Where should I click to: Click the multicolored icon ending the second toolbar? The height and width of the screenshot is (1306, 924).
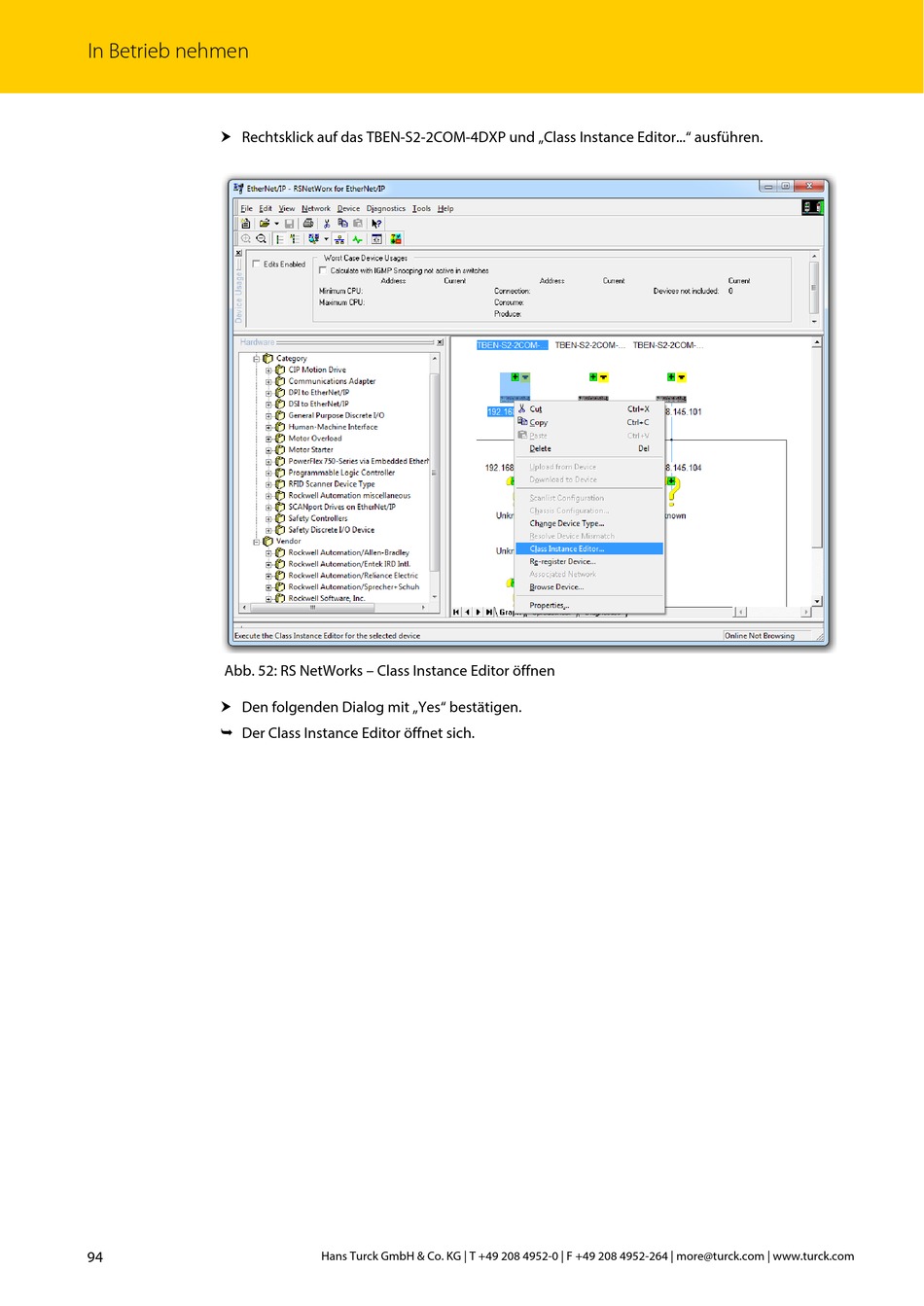[x=396, y=238]
